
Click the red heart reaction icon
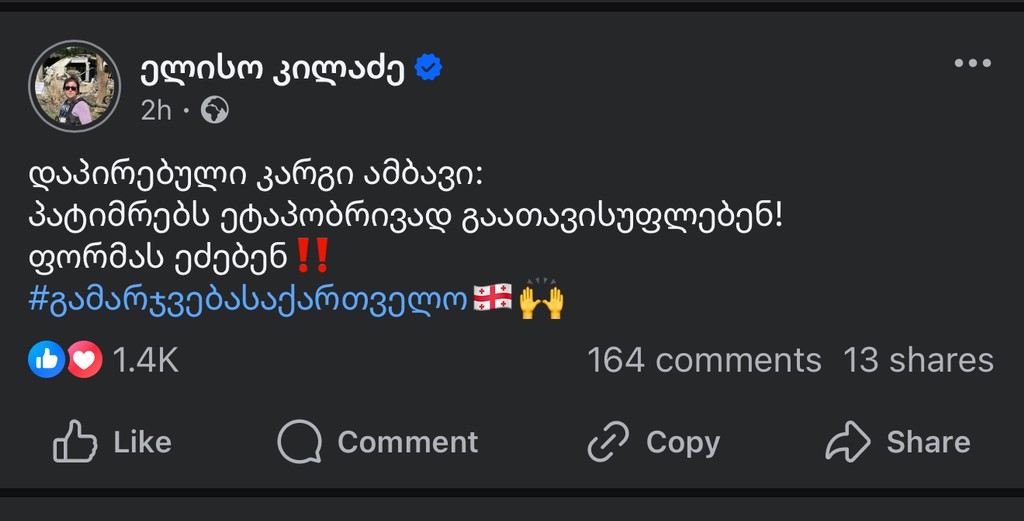point(84,359)
